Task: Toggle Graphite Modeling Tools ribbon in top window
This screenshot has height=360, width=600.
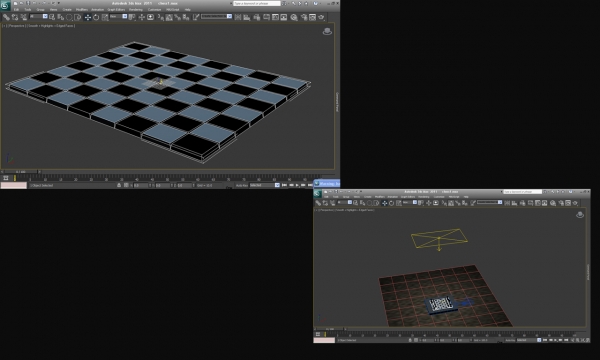Action: point(266,17)
